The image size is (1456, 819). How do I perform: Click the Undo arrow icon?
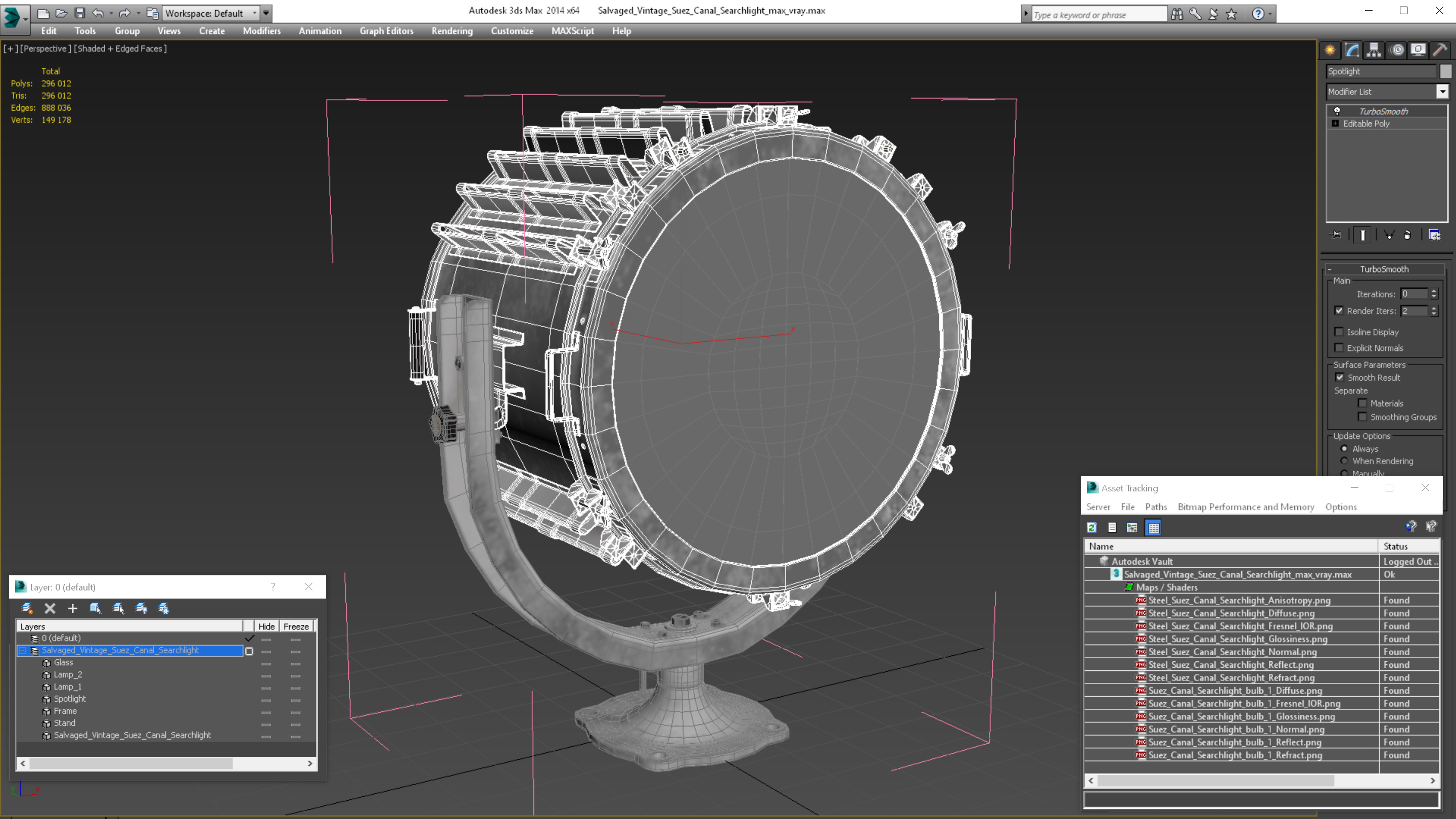[x=98, y=13]
